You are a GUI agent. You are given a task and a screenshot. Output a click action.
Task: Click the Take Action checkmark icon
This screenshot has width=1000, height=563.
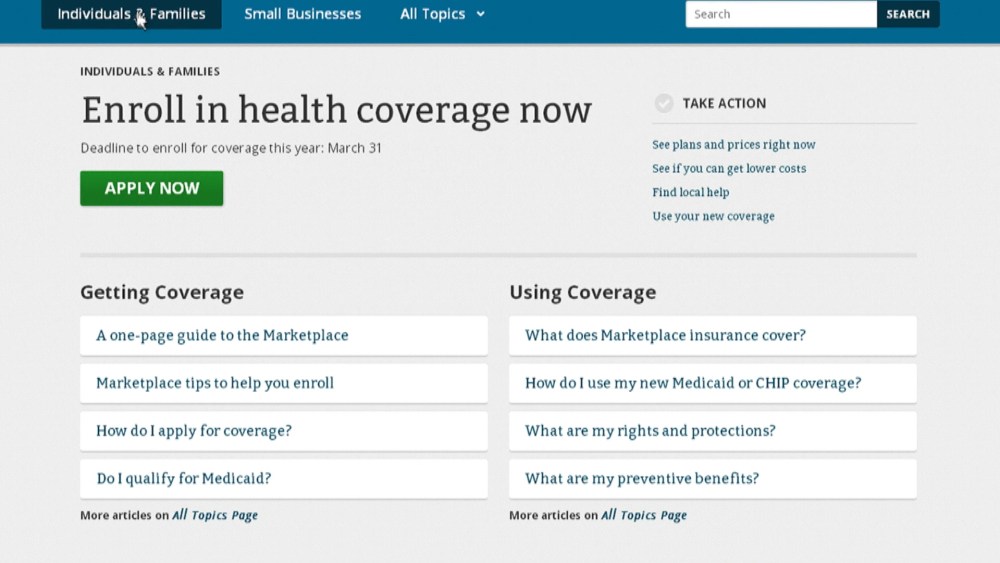(664, 103)
